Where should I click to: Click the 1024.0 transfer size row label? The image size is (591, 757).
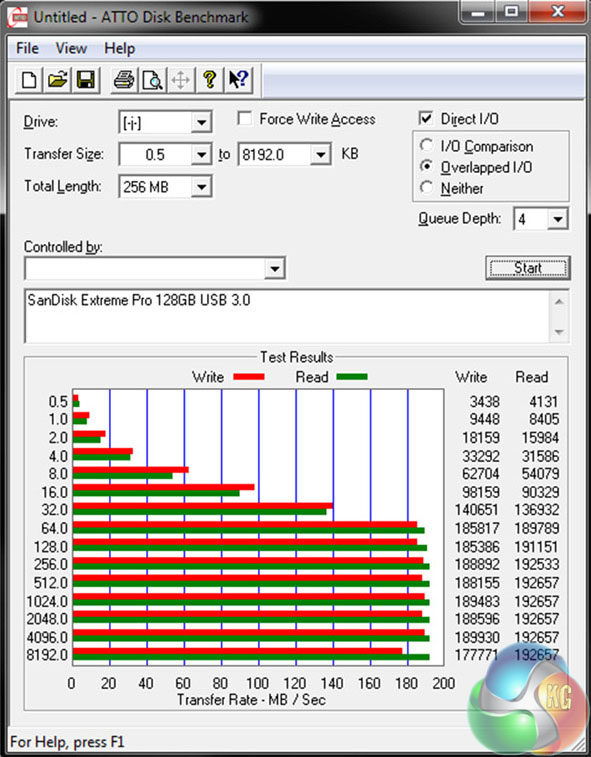tap(47, 602)
